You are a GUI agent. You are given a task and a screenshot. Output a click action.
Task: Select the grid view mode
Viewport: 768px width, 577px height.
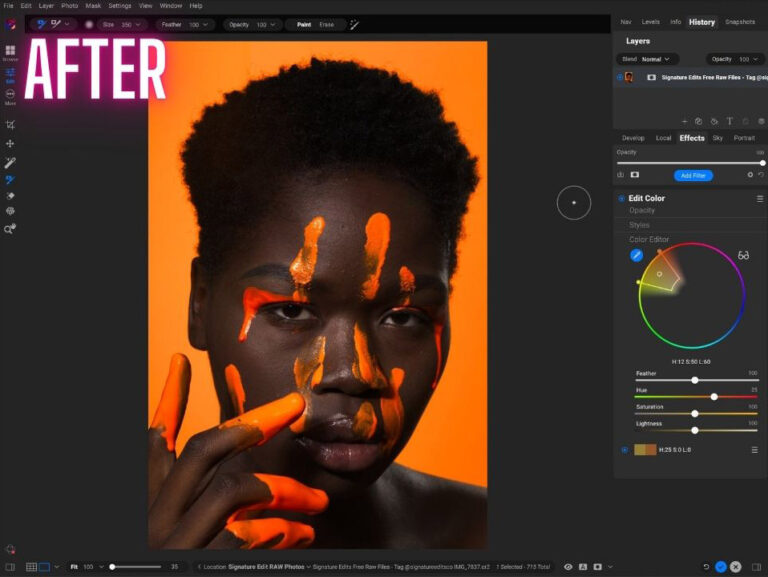(x=31, y=567)
